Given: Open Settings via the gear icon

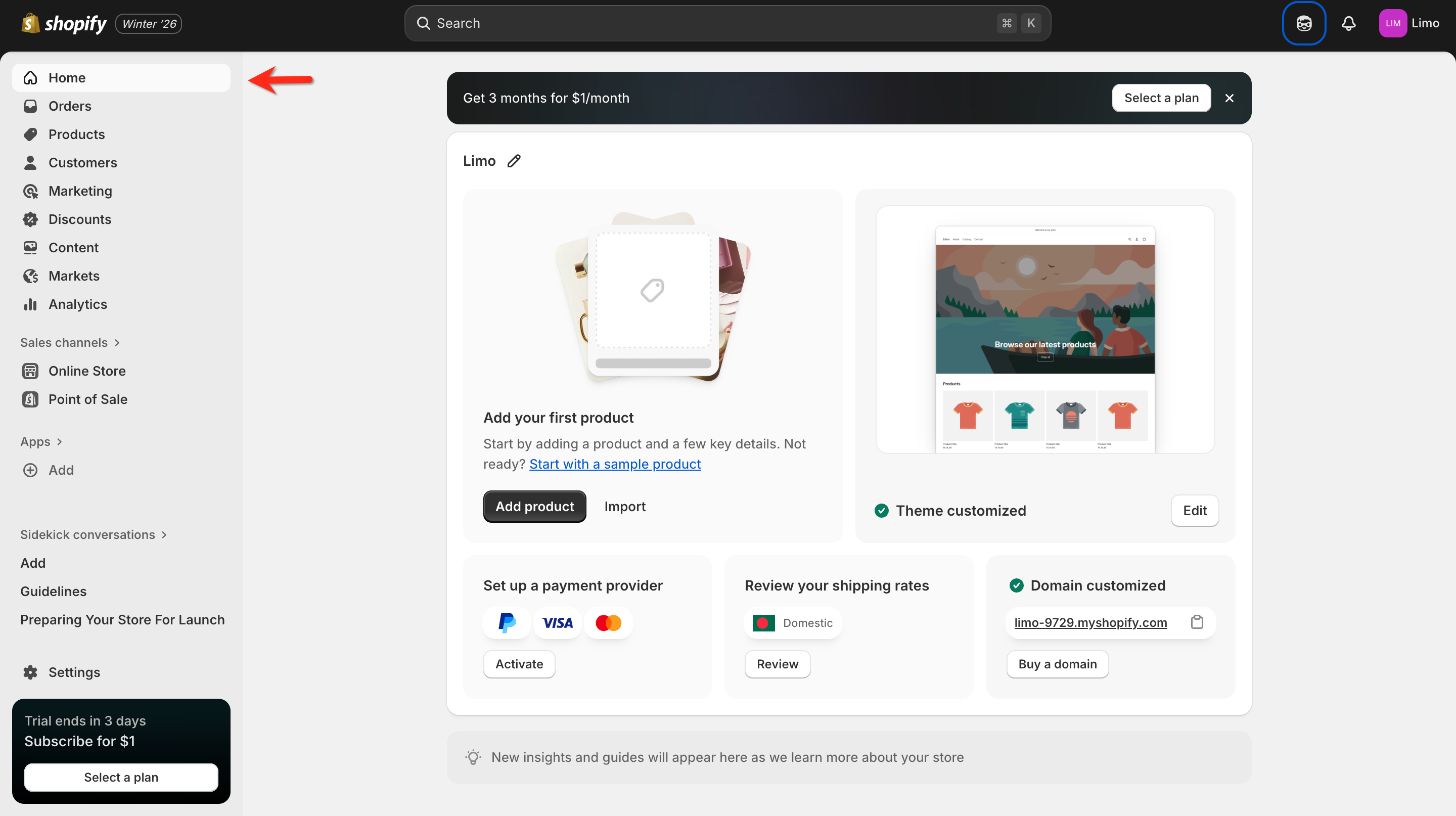Looking at the screenshot, I should tap(30, 672).
